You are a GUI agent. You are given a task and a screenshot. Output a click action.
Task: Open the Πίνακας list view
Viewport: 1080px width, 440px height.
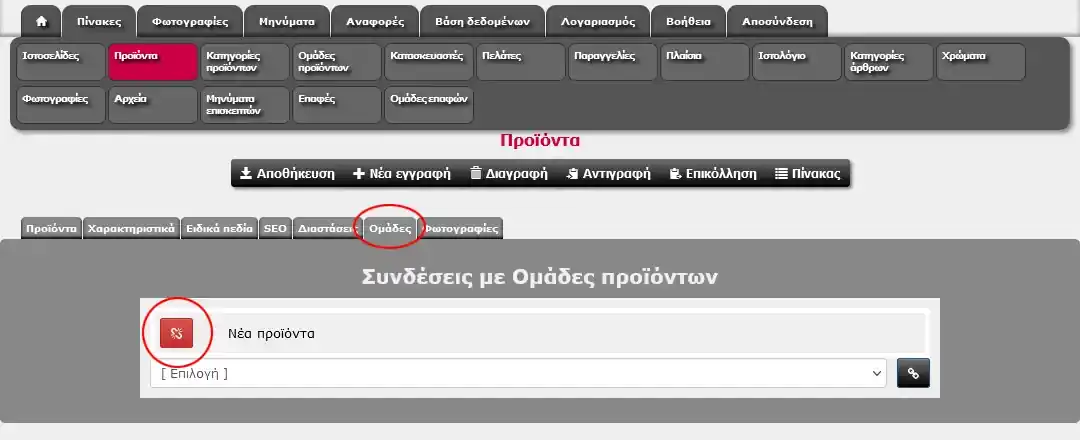[x=807, y=173]
